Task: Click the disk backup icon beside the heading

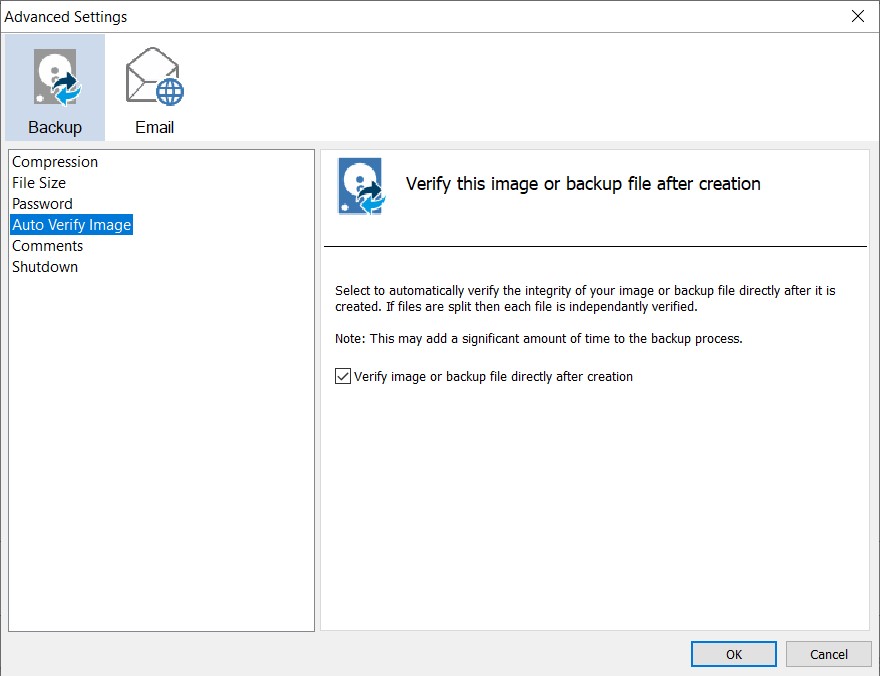Action: (x=361, y=186)
